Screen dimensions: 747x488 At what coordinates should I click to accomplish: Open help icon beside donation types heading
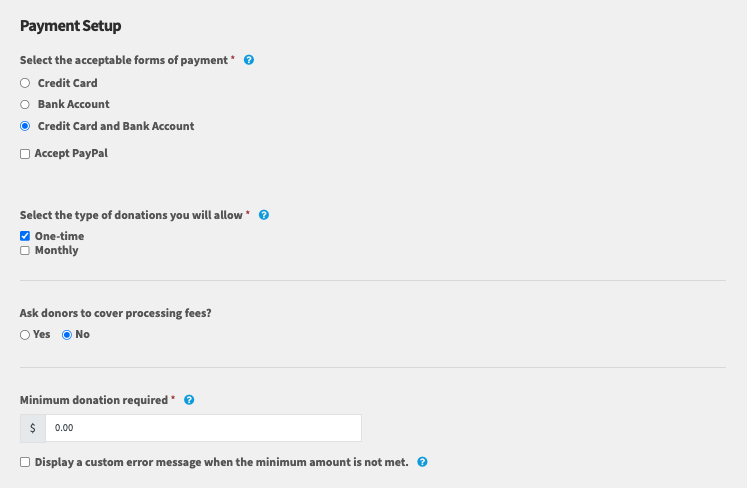tap(264, 215)
